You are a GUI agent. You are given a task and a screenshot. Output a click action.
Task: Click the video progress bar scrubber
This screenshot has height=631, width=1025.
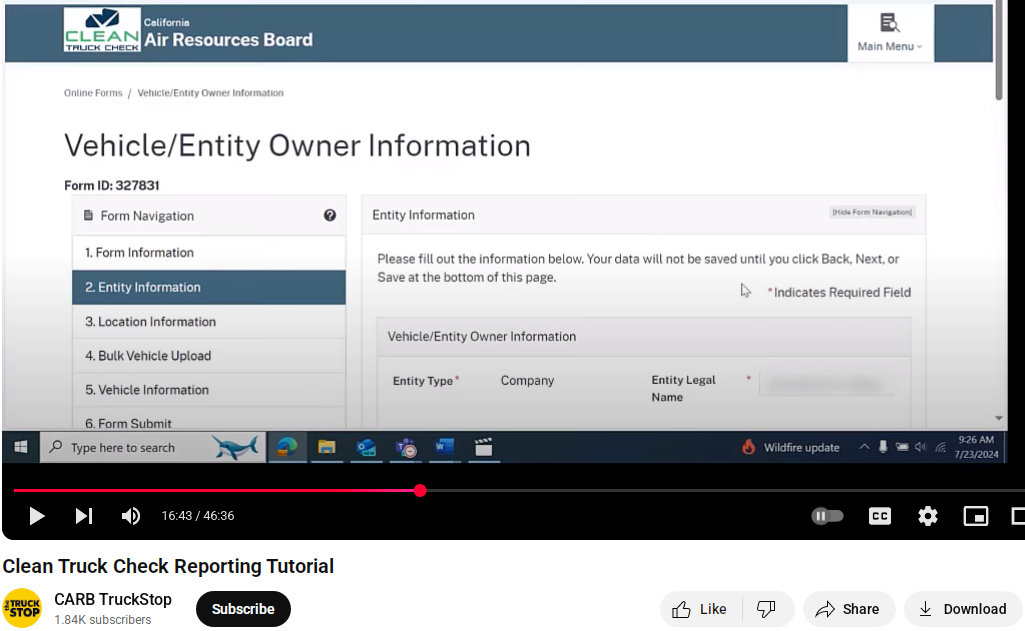pos(420,490)
